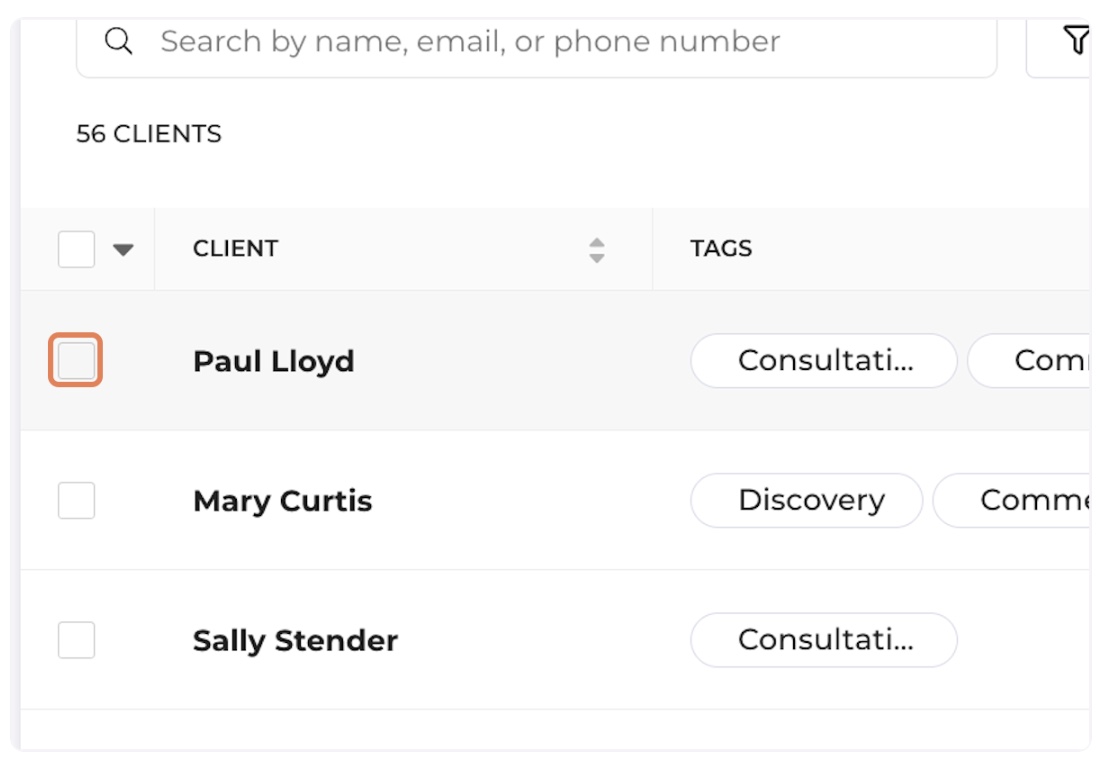1112x764 pixels.
Task: Open Sally Stender's client profile
Action: (x=295, y=641)
